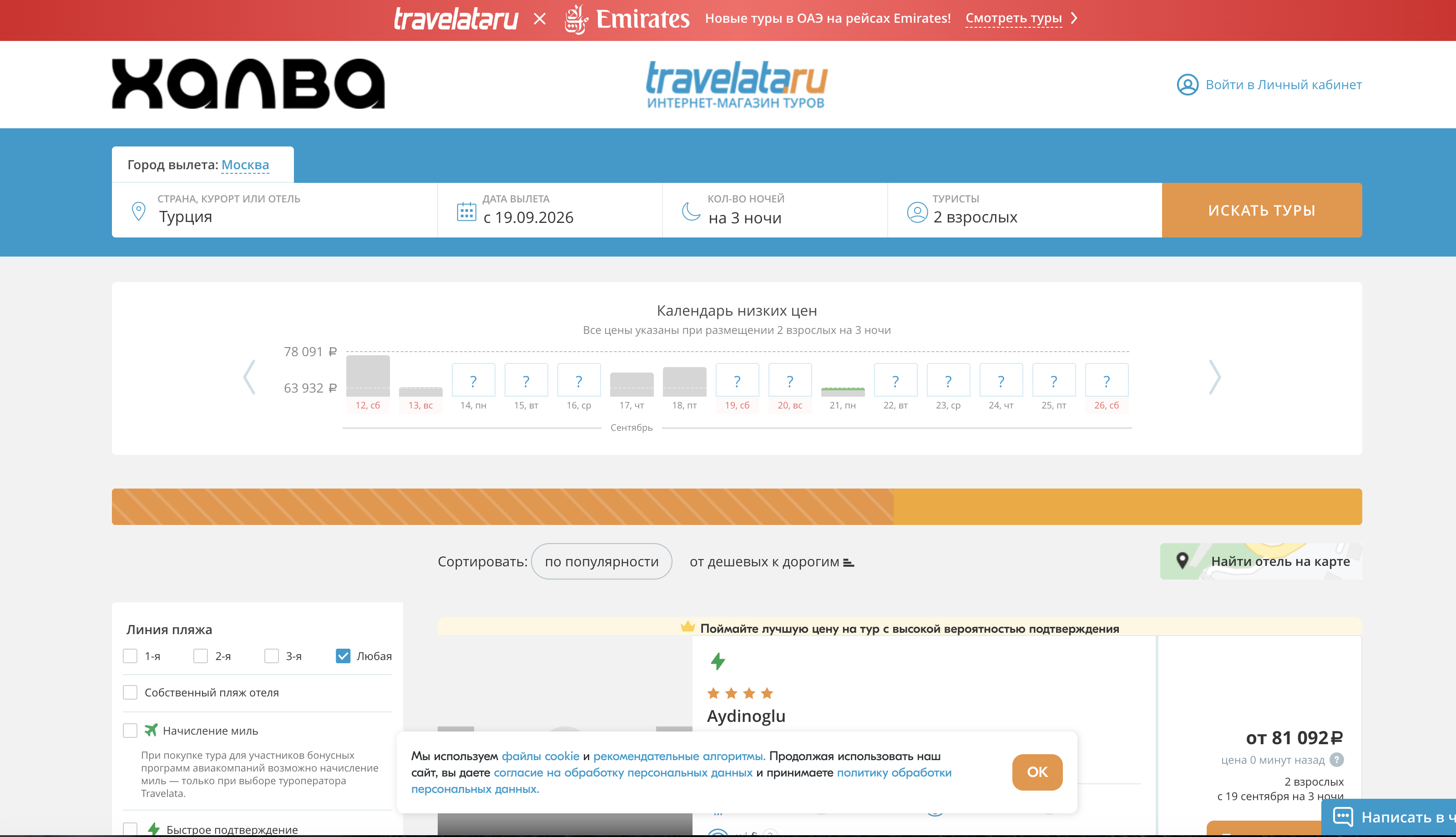The image size is (1456, 837).
Task: Click Смотреть туры arrow link in banner
Action: click(x=1021, y=18)
